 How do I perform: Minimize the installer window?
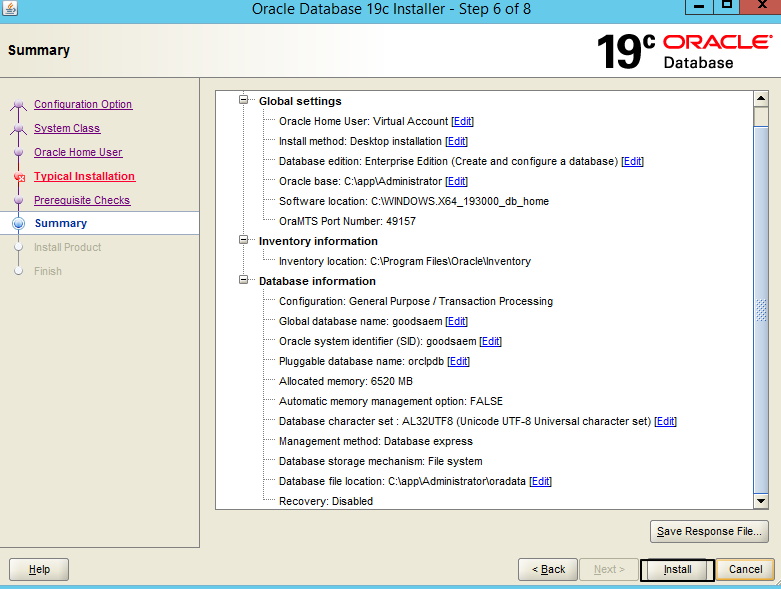pyautogui.click(x=699, y=6)
